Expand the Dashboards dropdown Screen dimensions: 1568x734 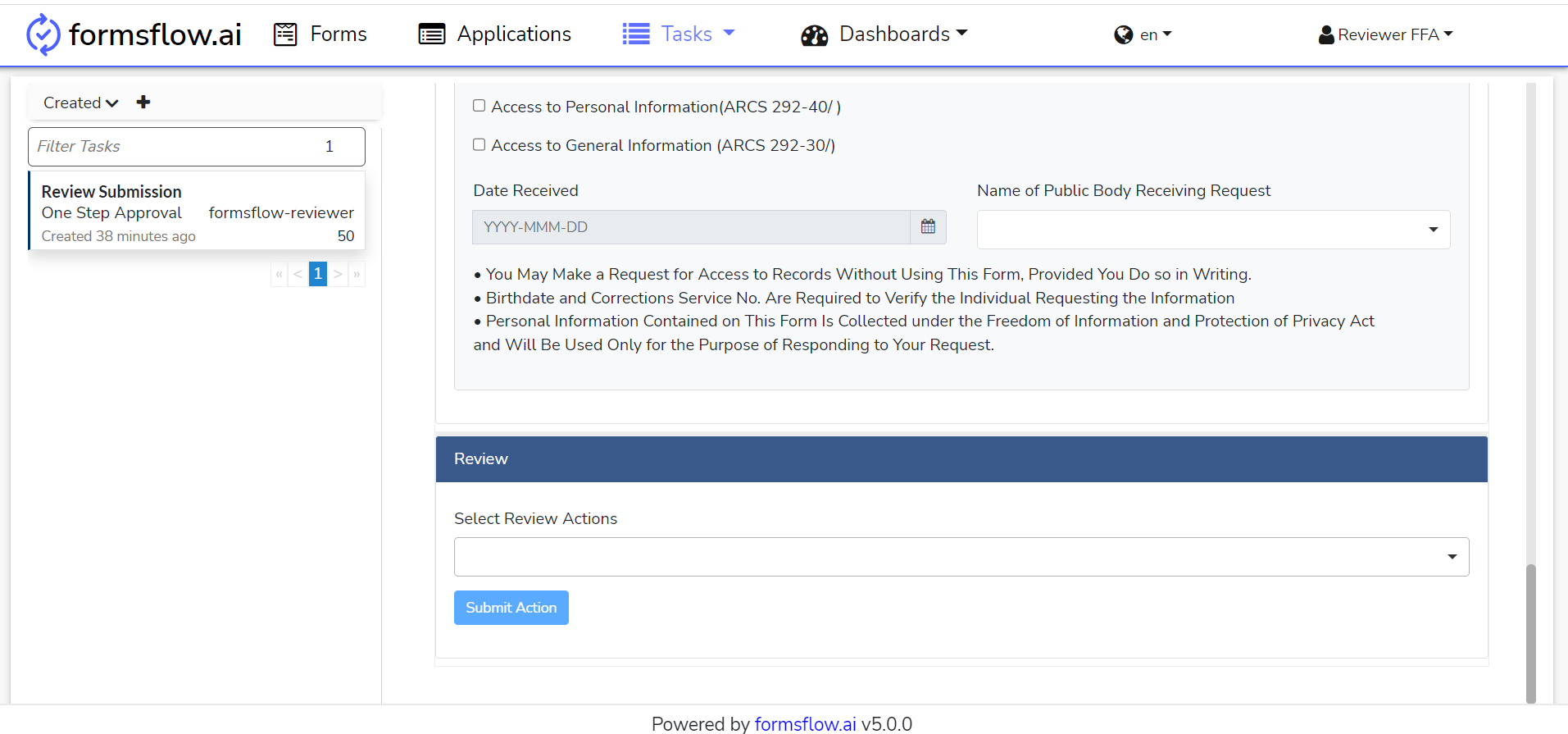click(x=903, y=34)
